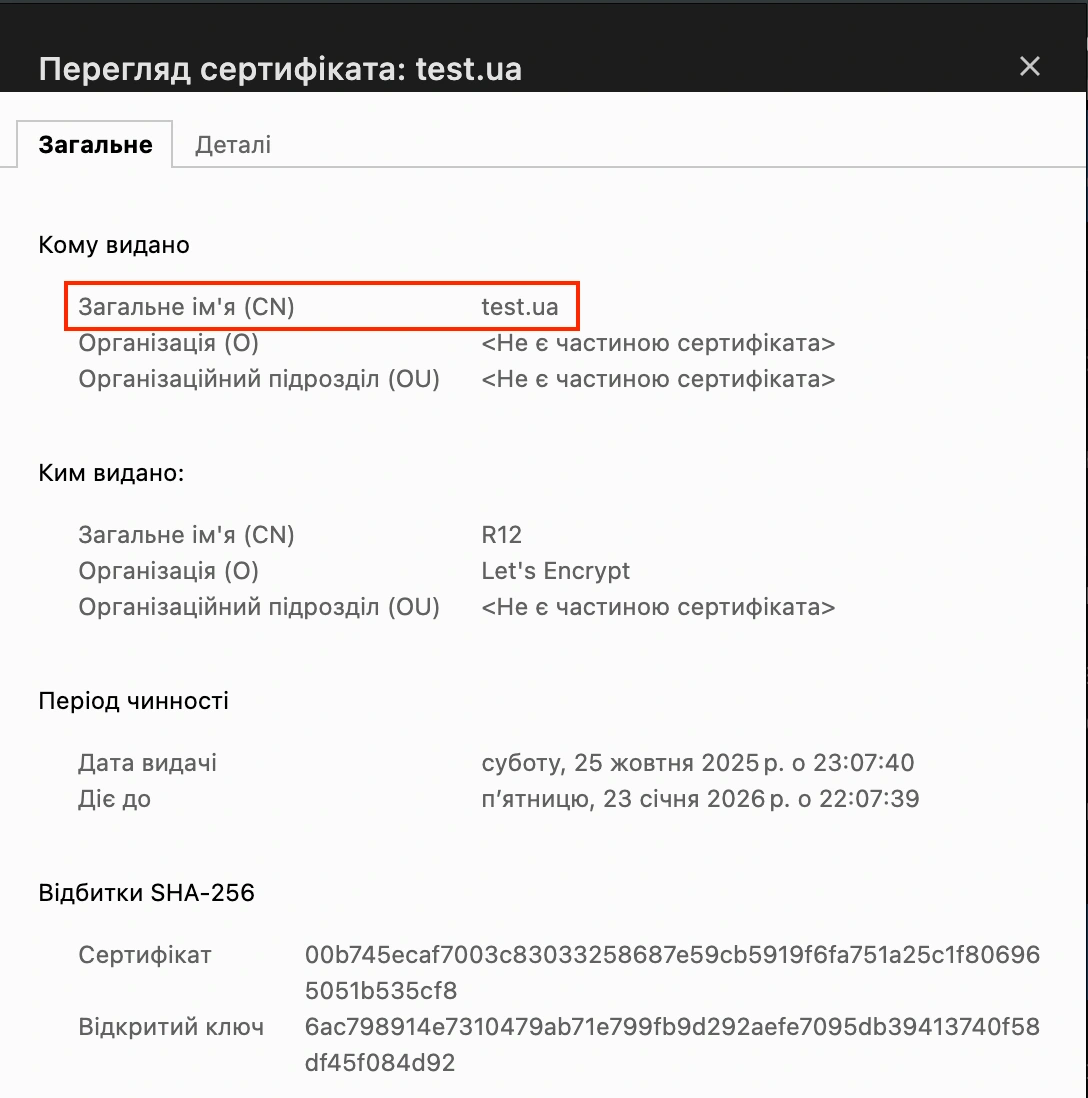Select the Загальне ім'я (CN) label
Viewport: 1088px width, 1098px height.
coord(186,307)
